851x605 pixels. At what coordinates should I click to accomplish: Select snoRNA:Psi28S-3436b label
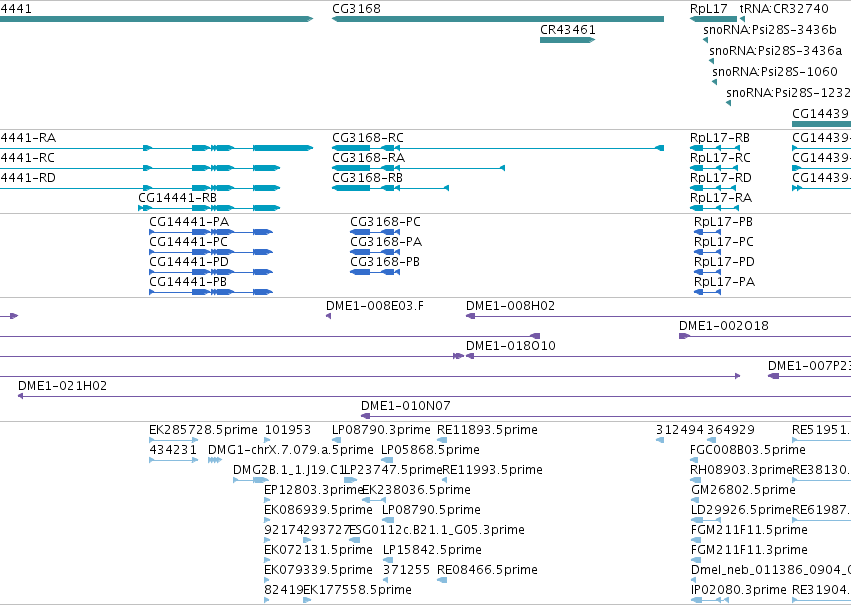770,29
